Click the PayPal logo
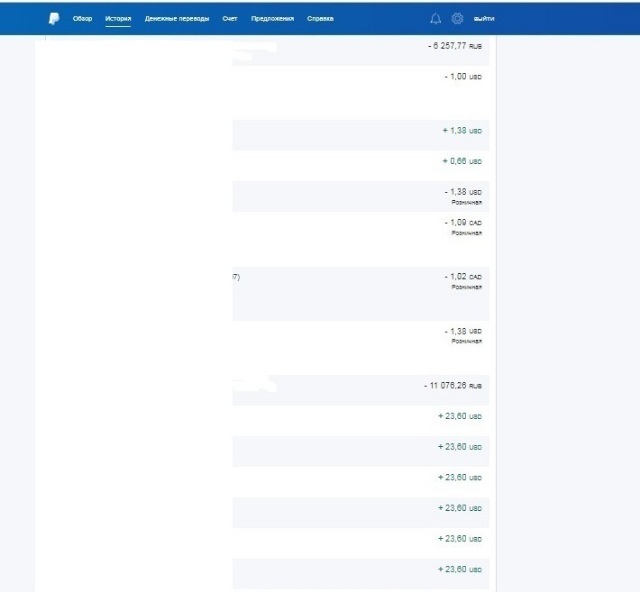 (x=53, y=18)
